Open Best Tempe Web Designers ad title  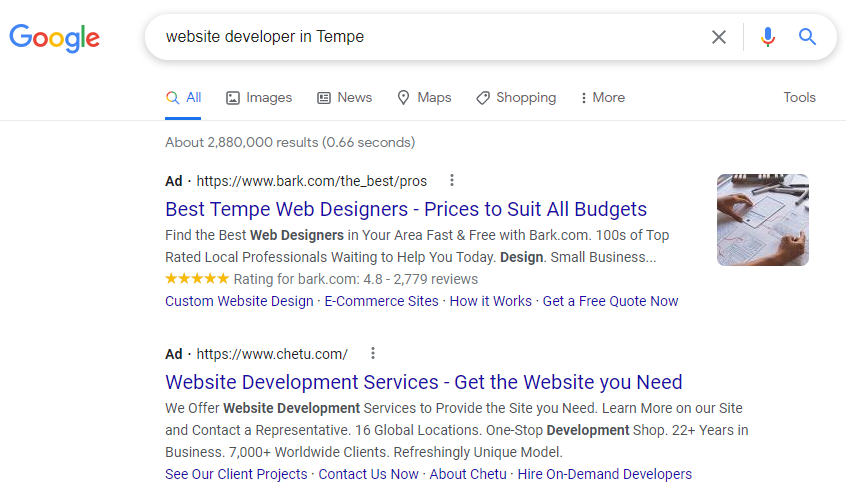[406, 209]
